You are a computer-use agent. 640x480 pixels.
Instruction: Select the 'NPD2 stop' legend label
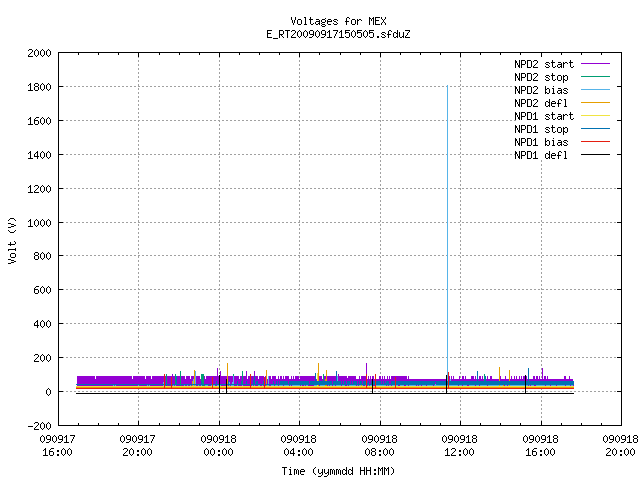click(x=541, y=77)
